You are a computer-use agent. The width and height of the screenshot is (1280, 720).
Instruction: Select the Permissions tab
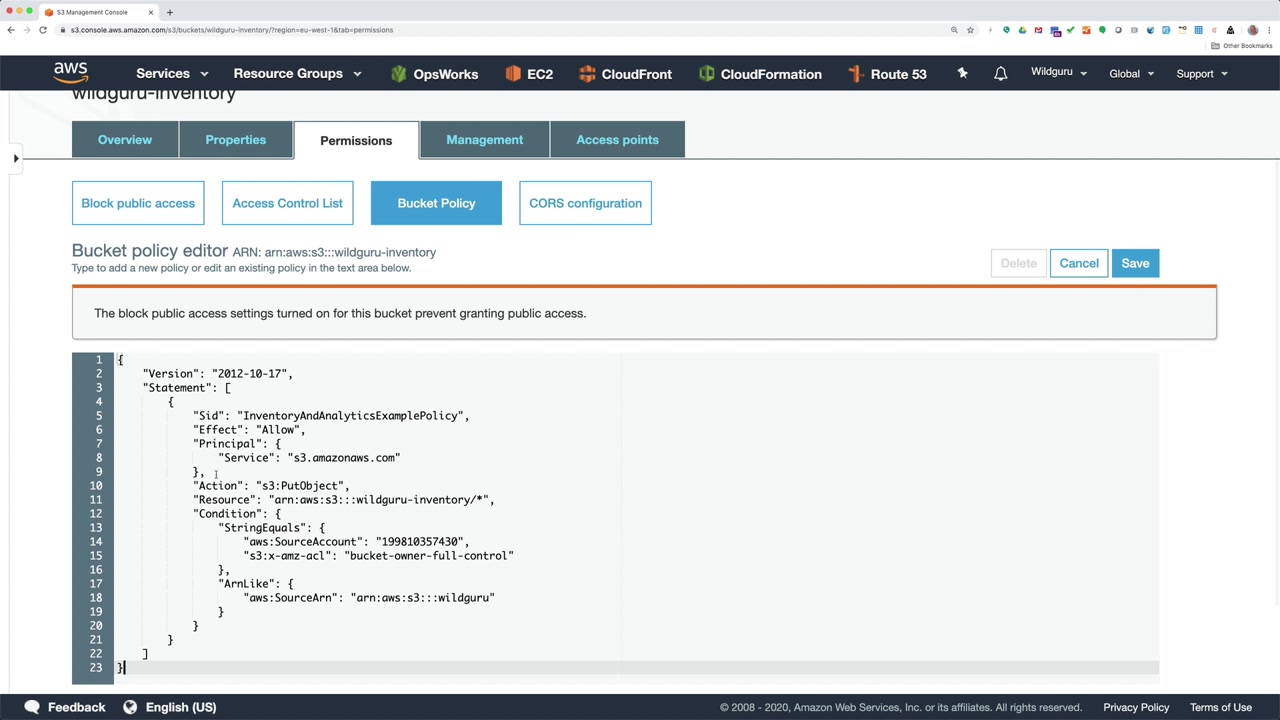356,140
